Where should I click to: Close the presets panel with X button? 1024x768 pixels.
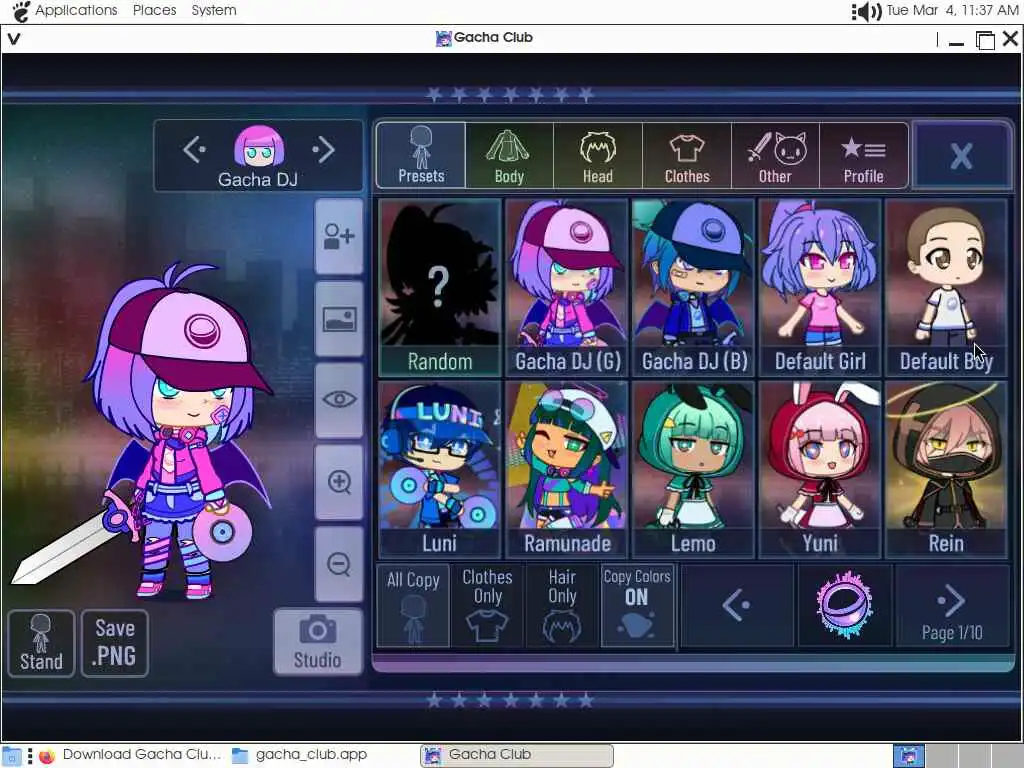point(961,155)
